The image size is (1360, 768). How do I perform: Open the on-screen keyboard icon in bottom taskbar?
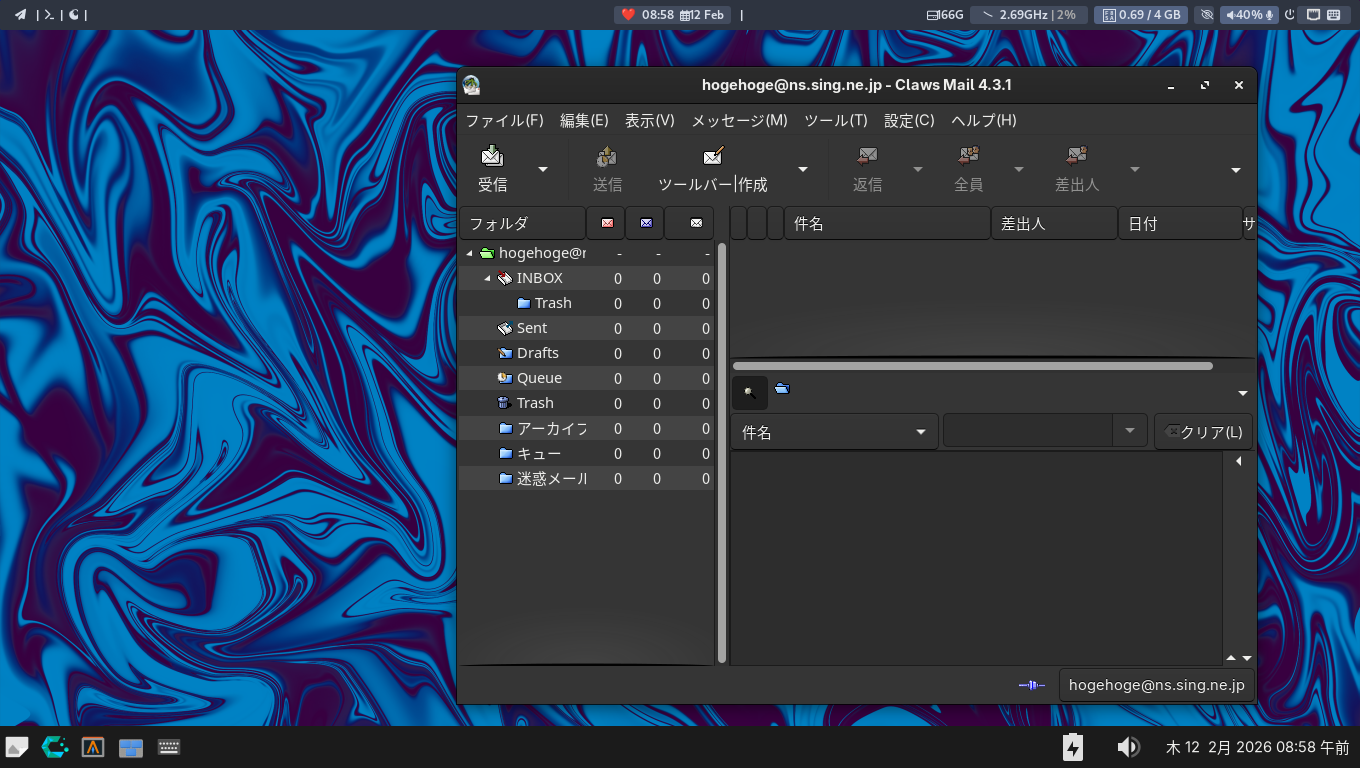tap(169, 747)
